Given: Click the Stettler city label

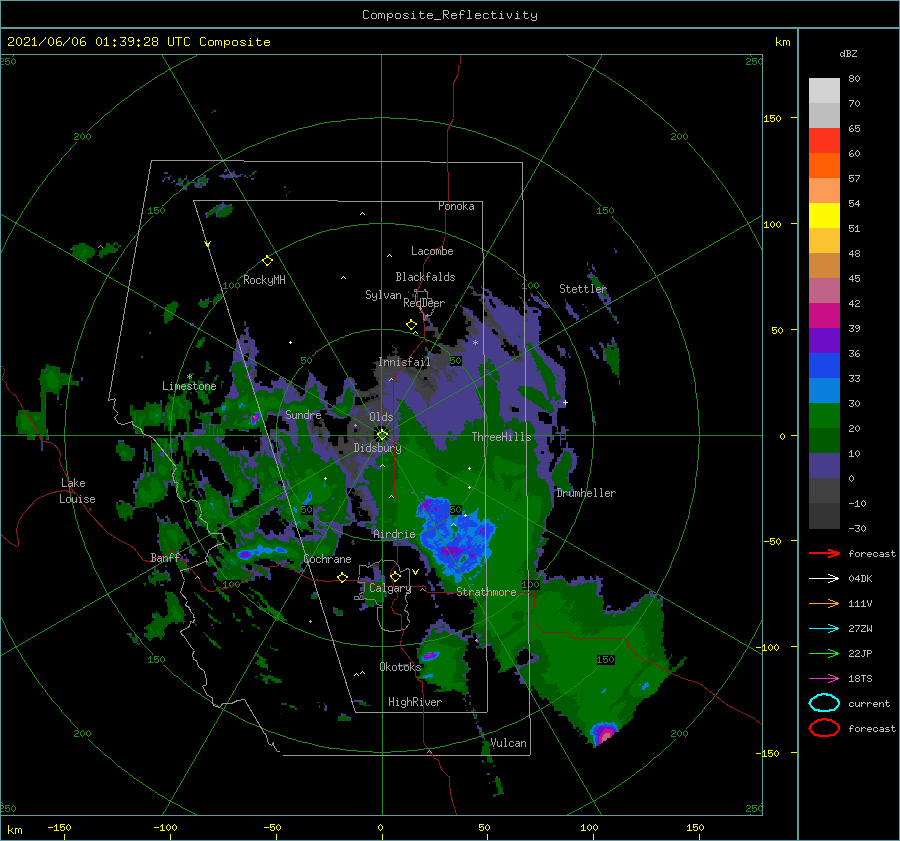Looking at the screenshot, I should point(583,289).
